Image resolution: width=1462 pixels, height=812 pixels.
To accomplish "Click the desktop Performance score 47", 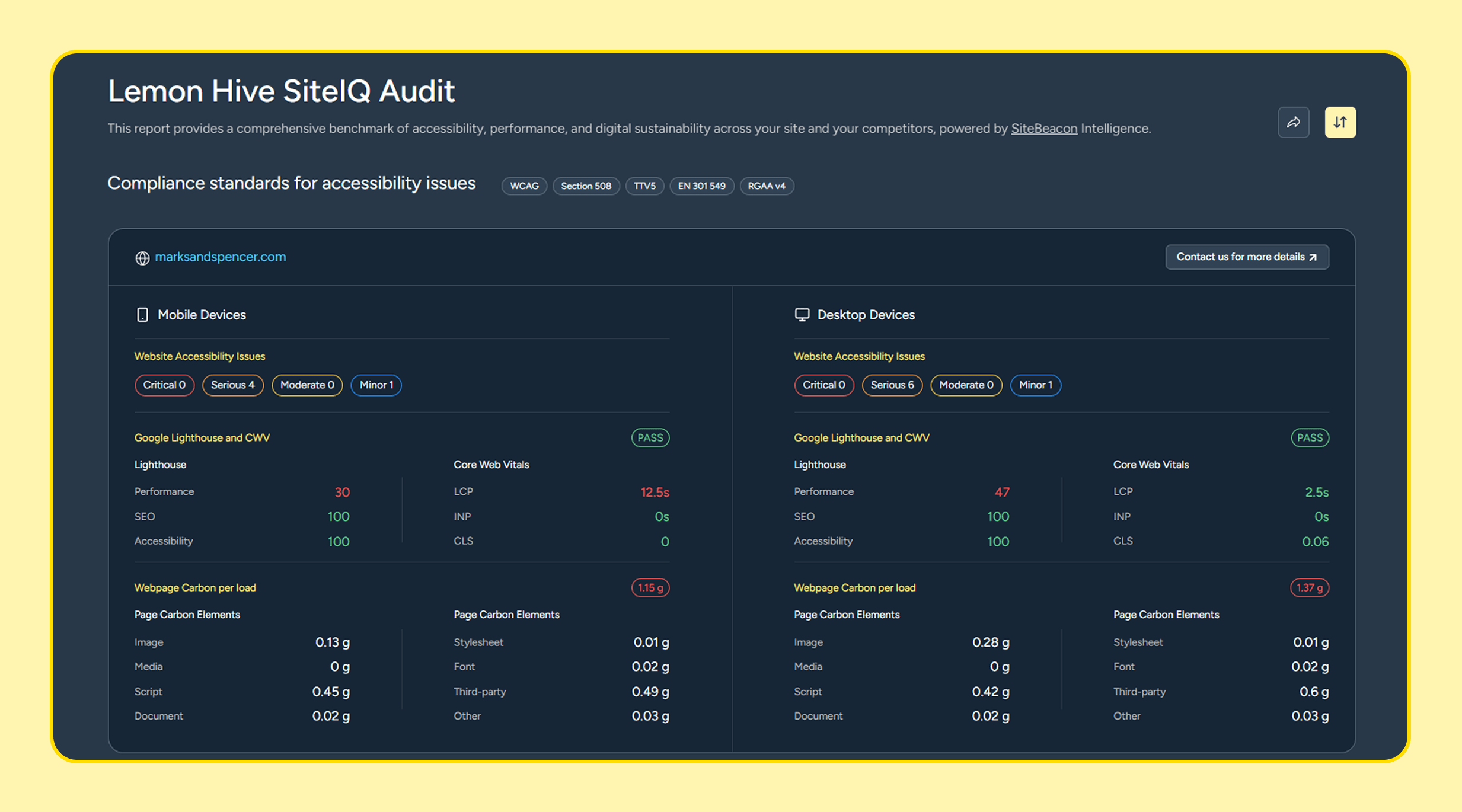I will [x=1002, y=492].
